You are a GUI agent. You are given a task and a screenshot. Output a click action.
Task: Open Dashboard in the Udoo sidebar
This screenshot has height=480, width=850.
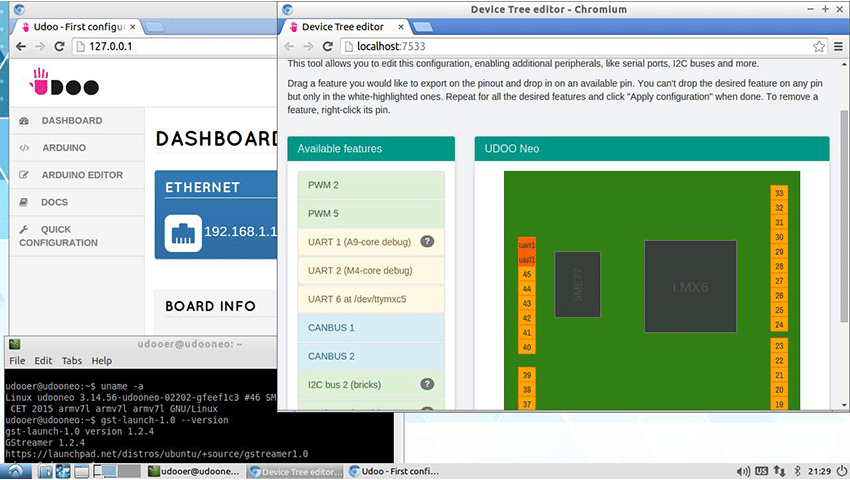[x=77, y=120]
